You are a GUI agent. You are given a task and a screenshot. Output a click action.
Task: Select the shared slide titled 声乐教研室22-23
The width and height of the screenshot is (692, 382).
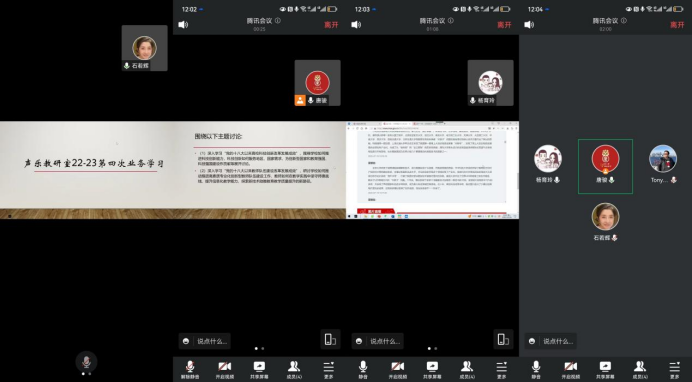click(x=173, y=170)
